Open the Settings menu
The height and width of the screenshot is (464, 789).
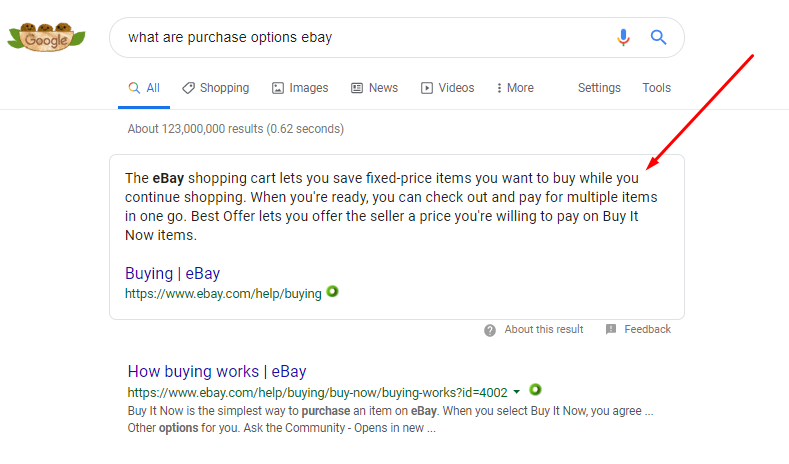tap(599, 88)
